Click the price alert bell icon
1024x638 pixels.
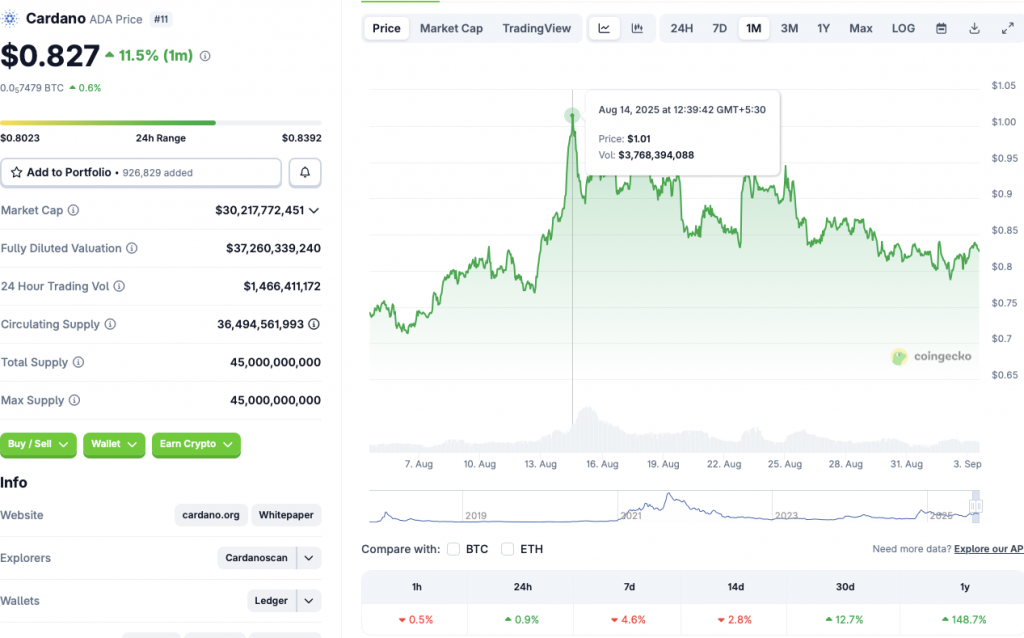304,172
